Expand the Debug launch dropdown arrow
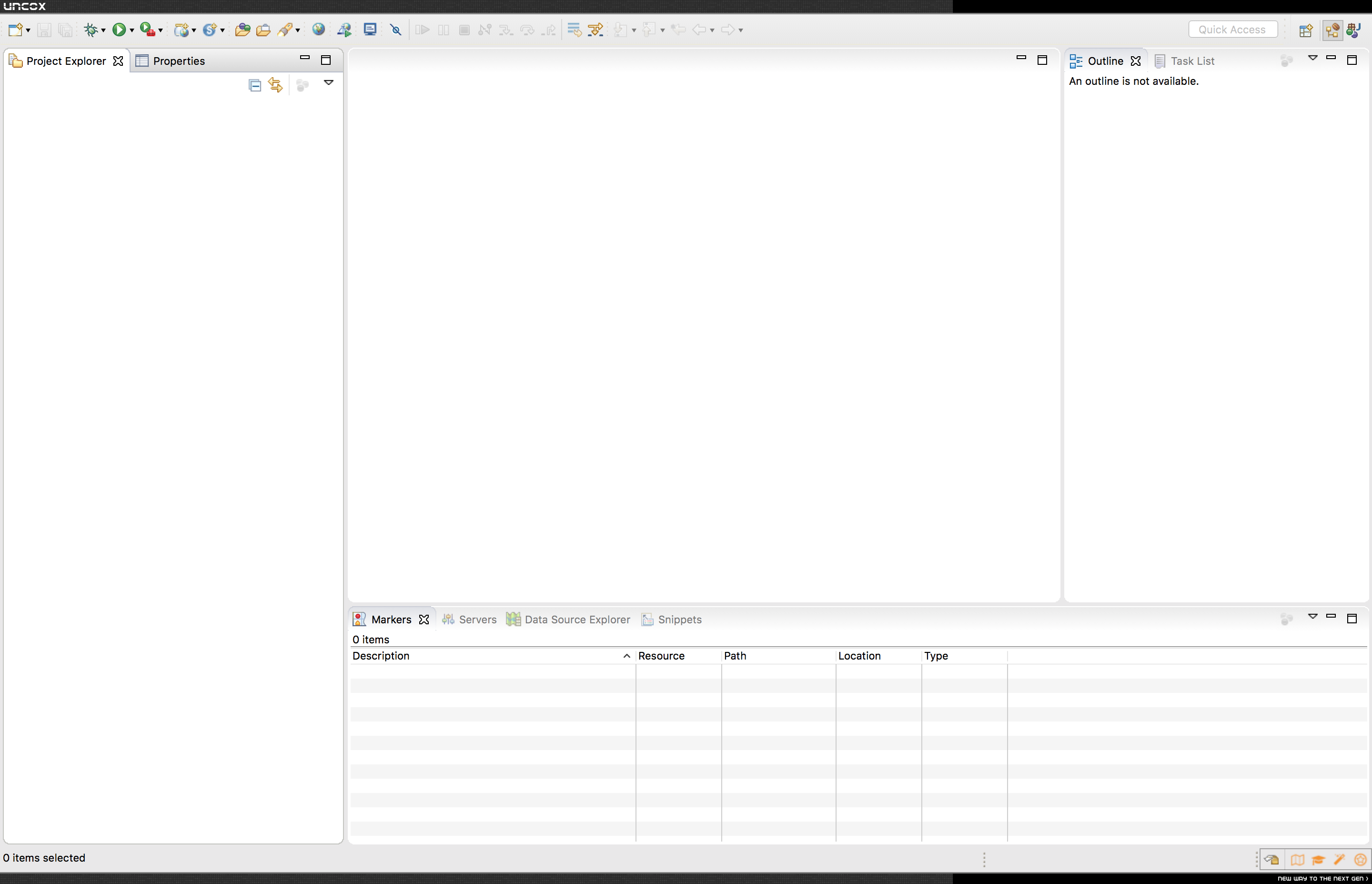1372x884 pixels. pyautogui.click(x=103, y=30)
